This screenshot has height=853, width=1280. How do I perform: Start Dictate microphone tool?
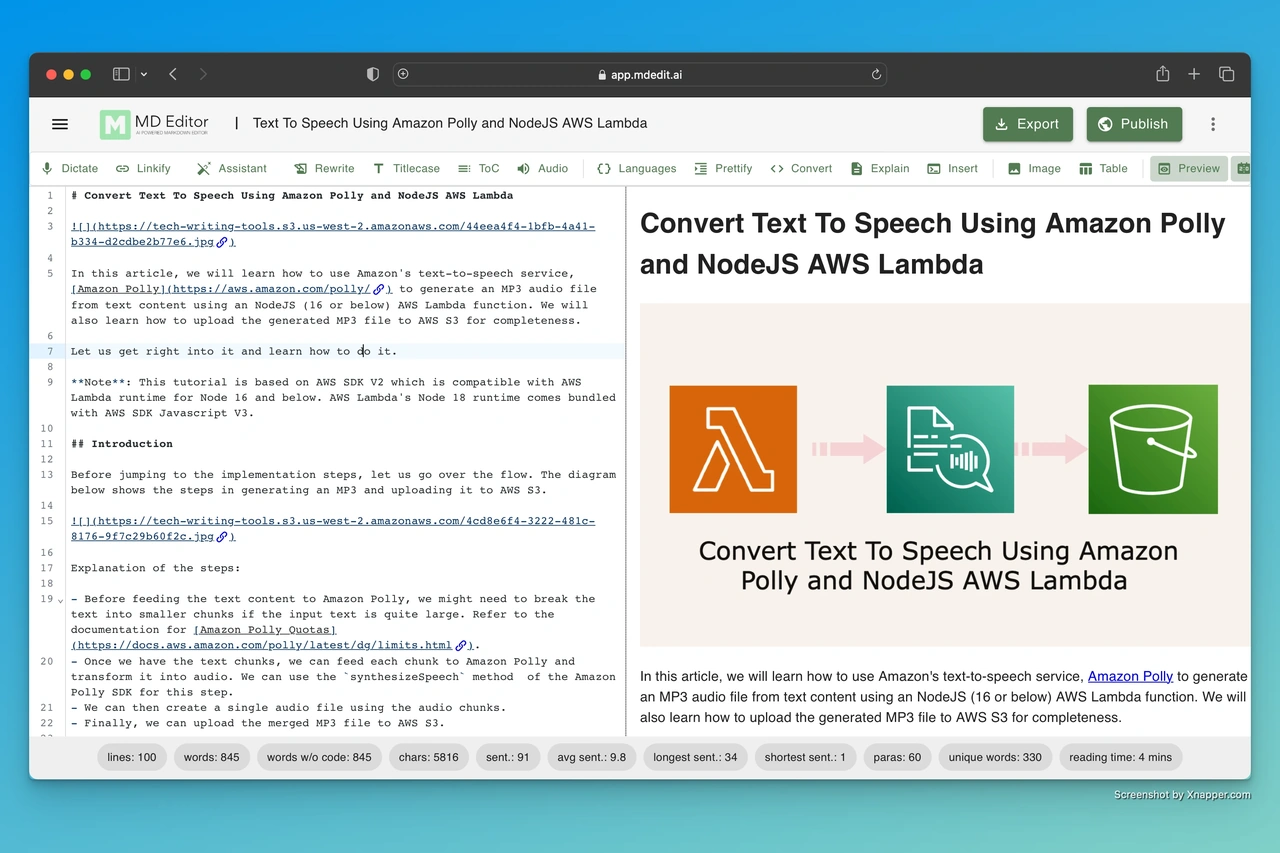pos(69,168)
